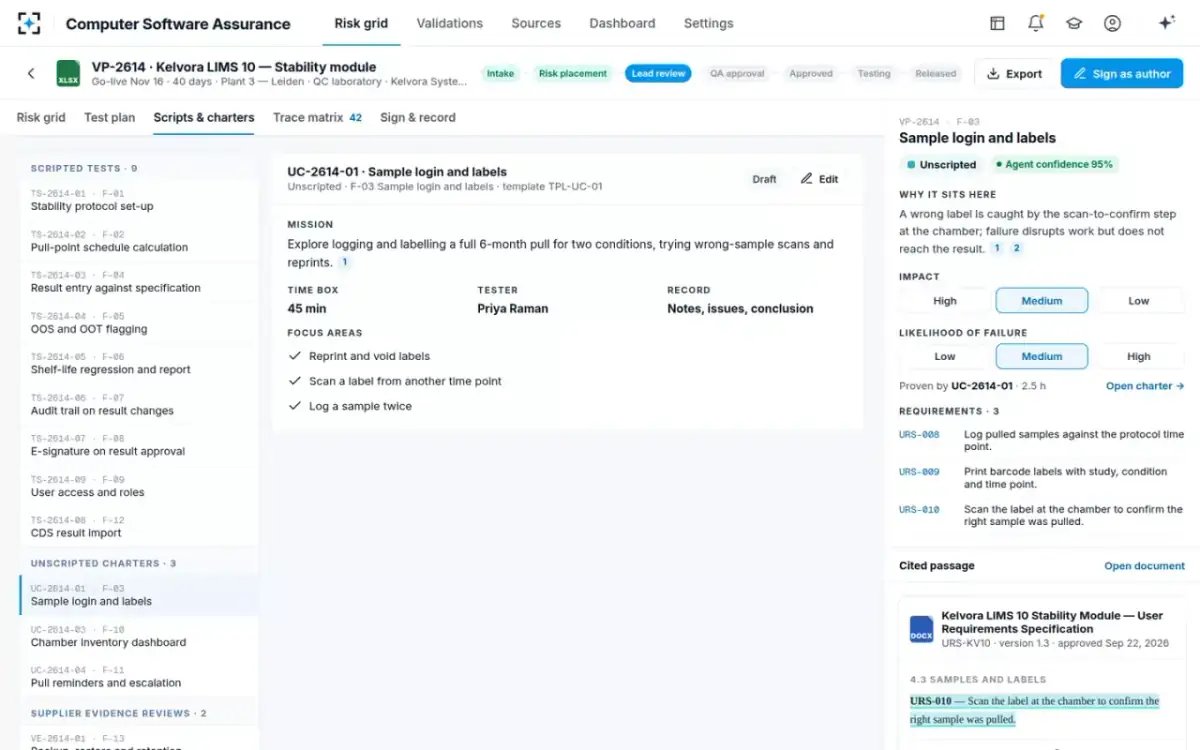The width and height of the screenshot is (1200, 750).
Task: Switch to the Test plan sub-tab
Action: point(109,117)
